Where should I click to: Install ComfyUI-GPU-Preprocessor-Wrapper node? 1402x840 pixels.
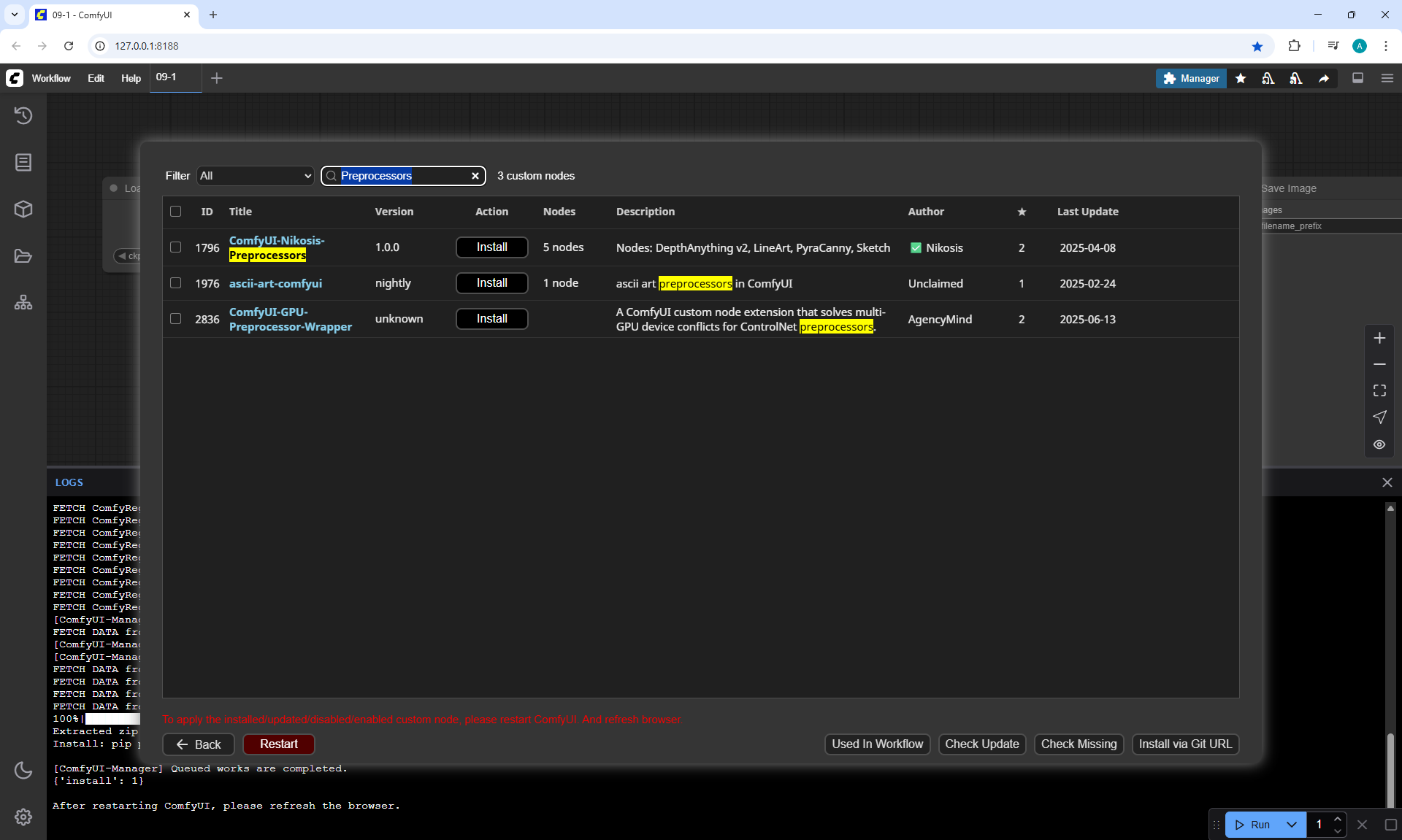coord(491,319)
